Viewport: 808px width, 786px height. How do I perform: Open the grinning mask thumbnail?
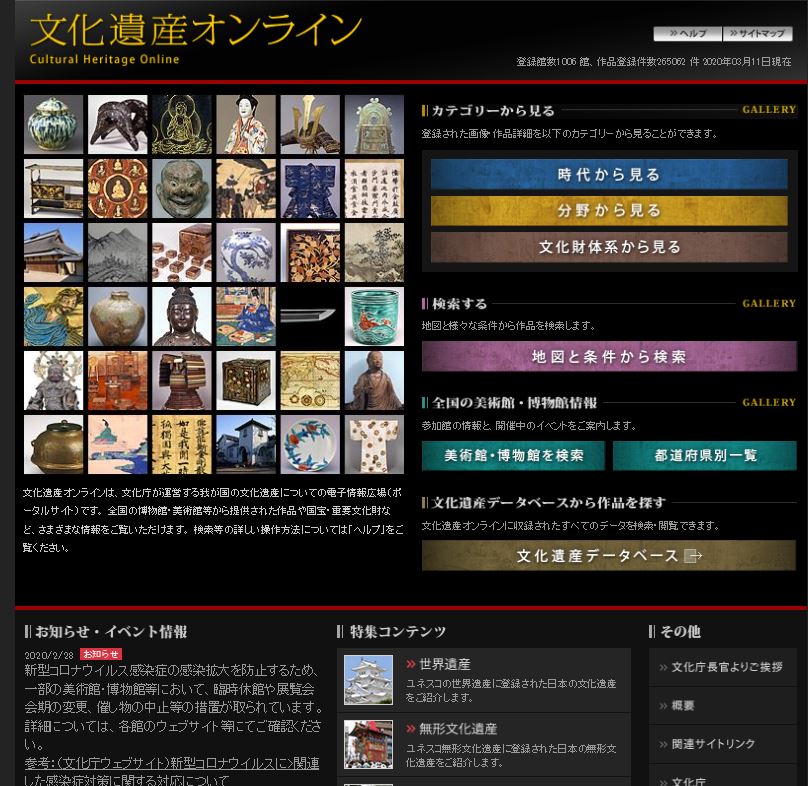(x=182, y=189)
